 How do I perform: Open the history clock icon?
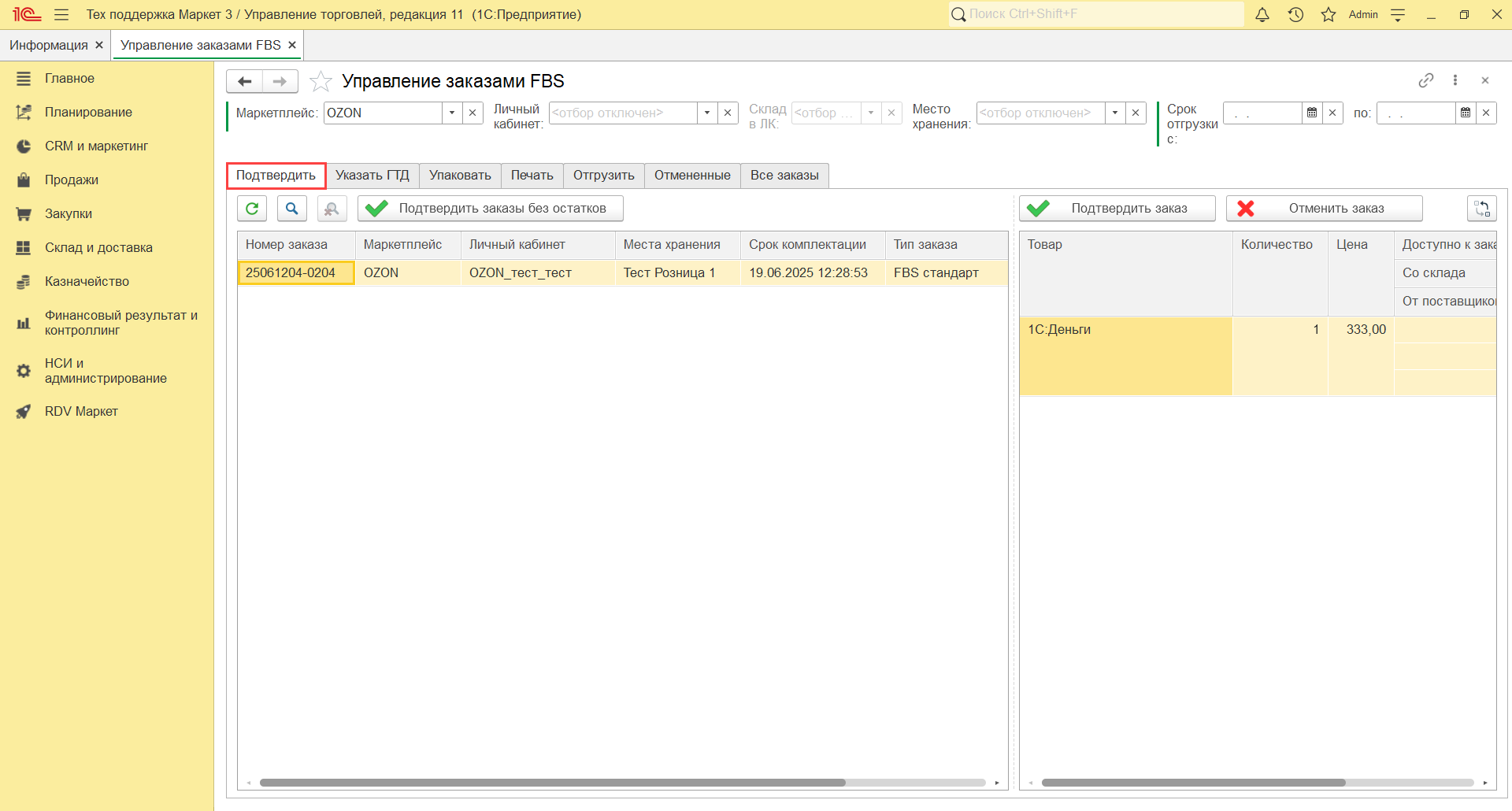pos(1295,14)
